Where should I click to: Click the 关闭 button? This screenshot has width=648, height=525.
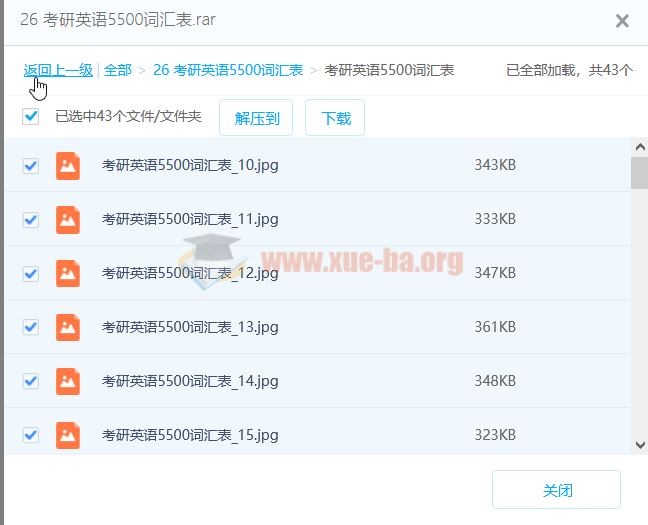tap(556, 490)
